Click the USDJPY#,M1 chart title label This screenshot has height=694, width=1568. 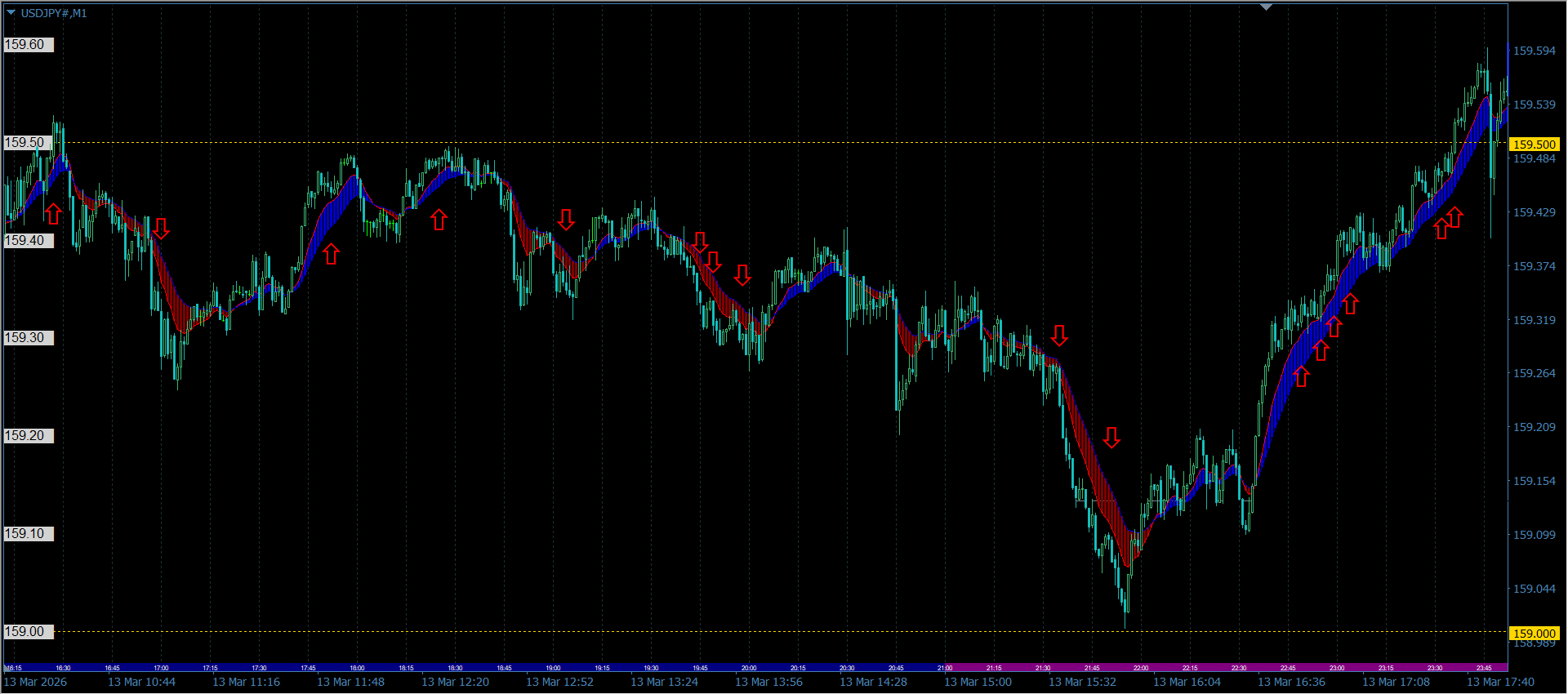[x=54, y=13]
